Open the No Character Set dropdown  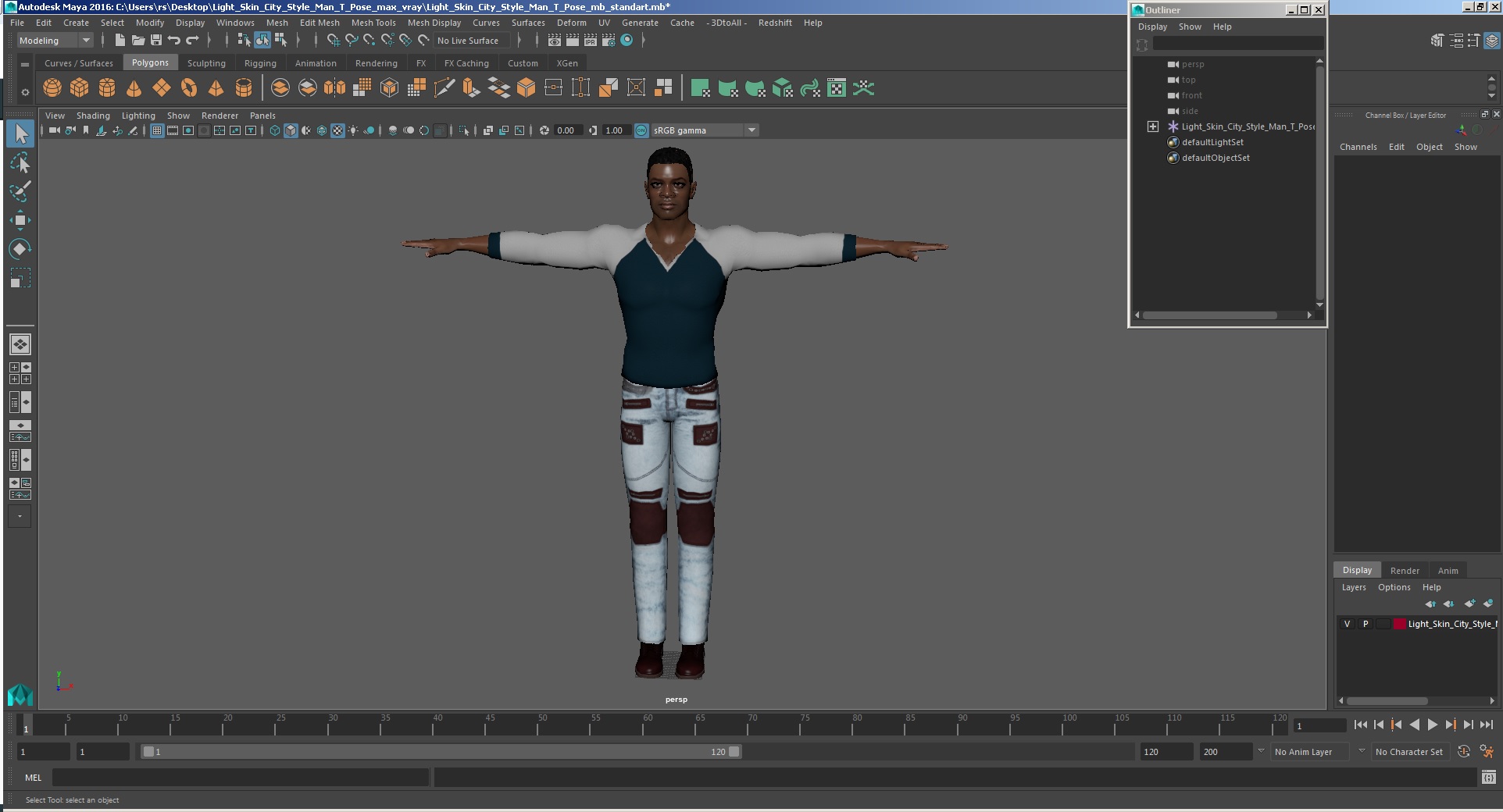pyautogui.click(x=1411, y=752)
